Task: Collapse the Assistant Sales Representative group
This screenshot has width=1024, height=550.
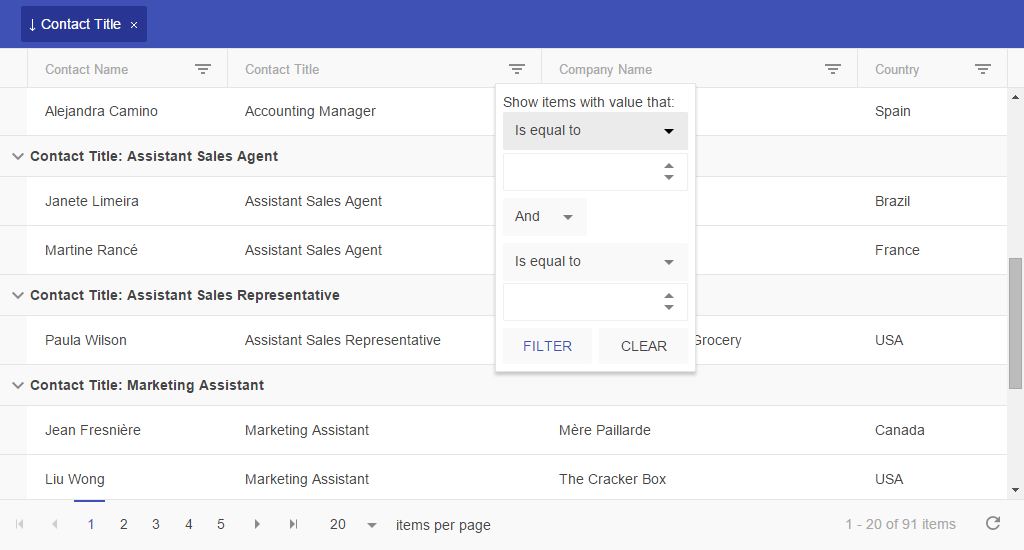Action: tap(18, 295)
